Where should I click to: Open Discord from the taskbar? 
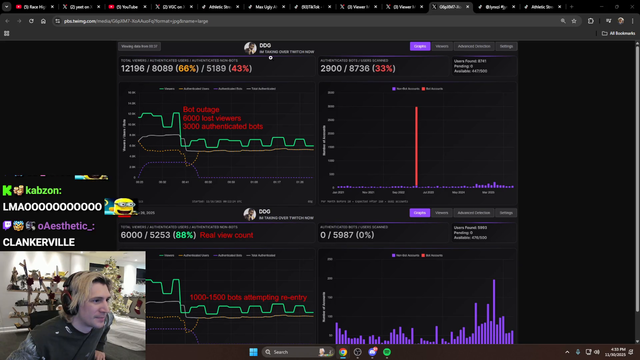372,352
